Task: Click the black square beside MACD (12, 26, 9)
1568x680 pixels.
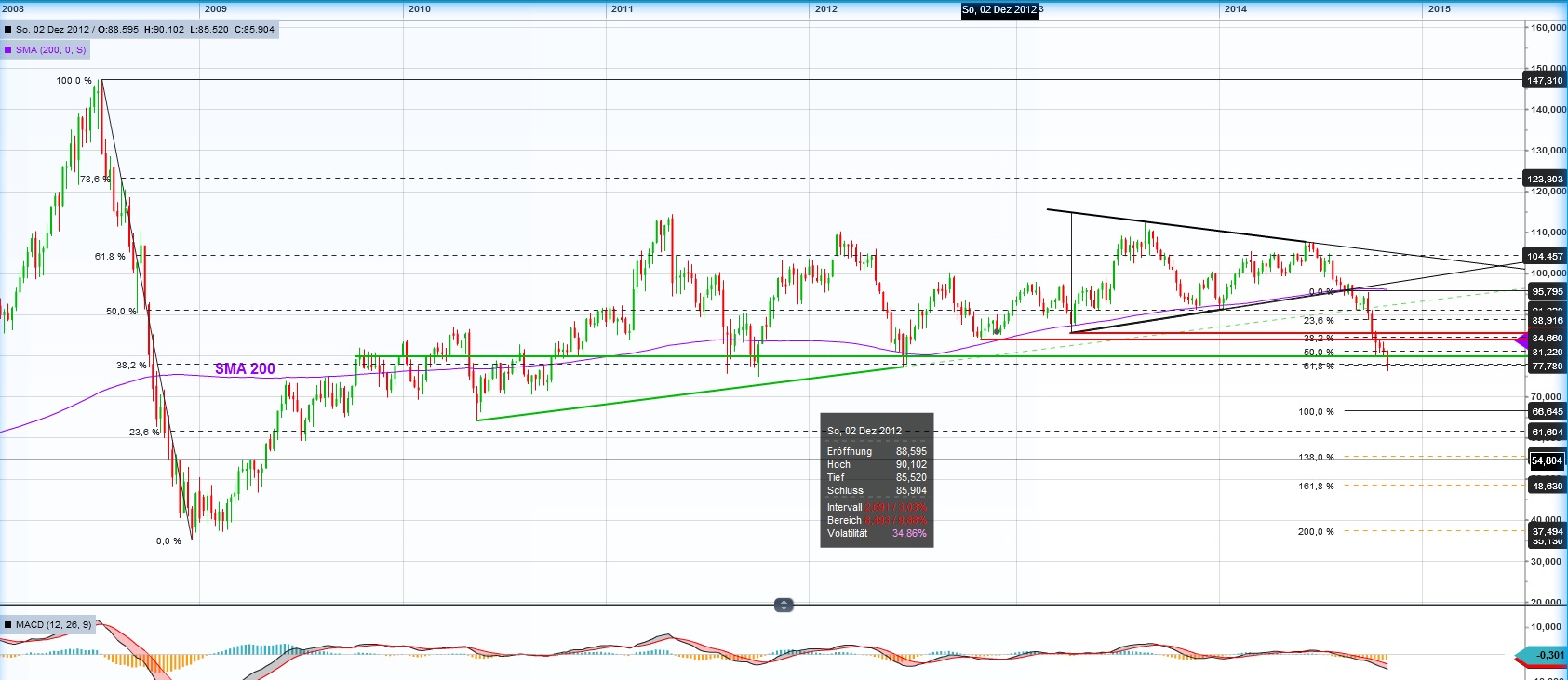Action: tap(8, 625)
